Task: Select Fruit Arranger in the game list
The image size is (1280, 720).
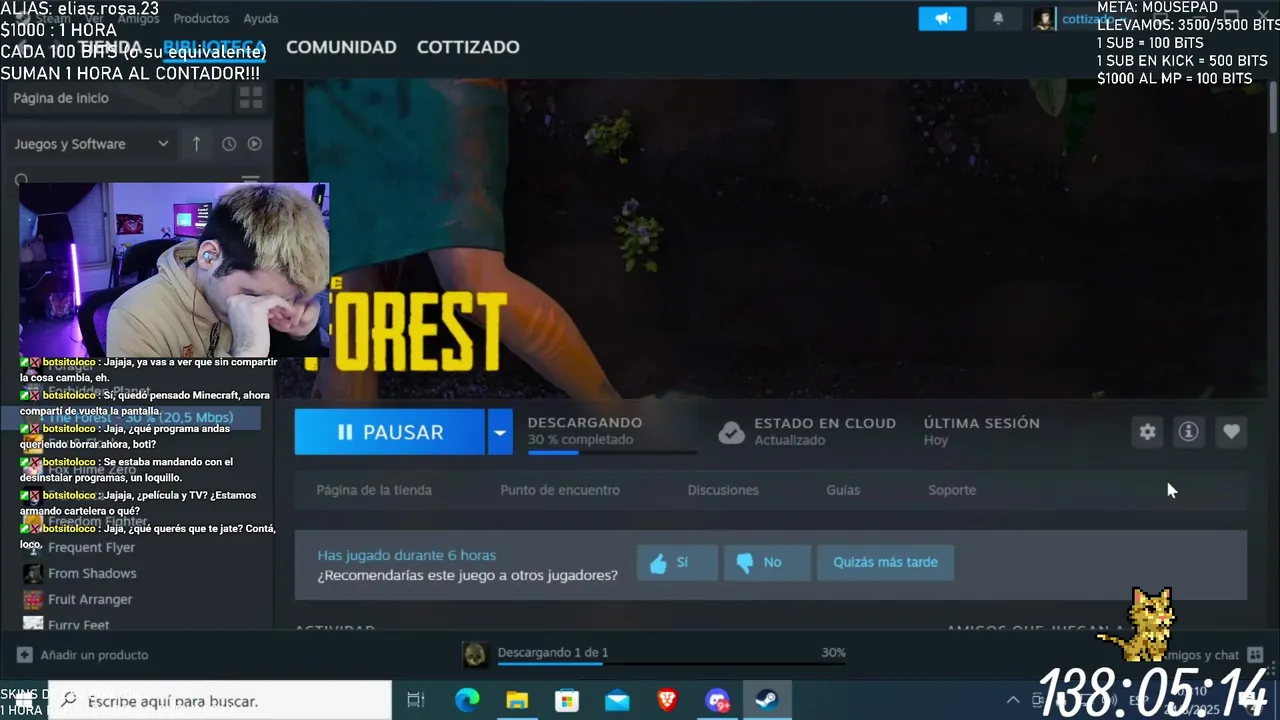Action: click(90, 599)
